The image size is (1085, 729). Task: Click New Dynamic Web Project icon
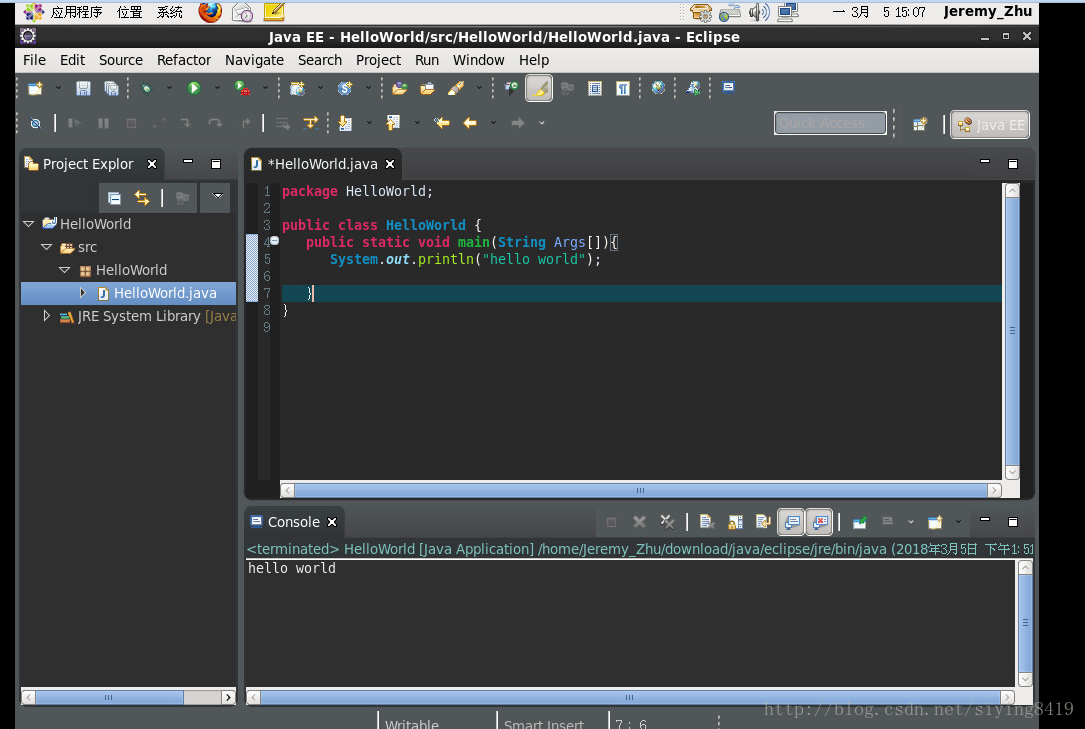pos(298,89)
